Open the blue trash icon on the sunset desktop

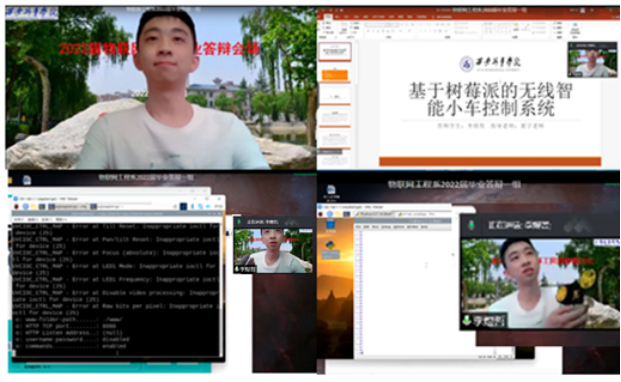click(330, 225)
